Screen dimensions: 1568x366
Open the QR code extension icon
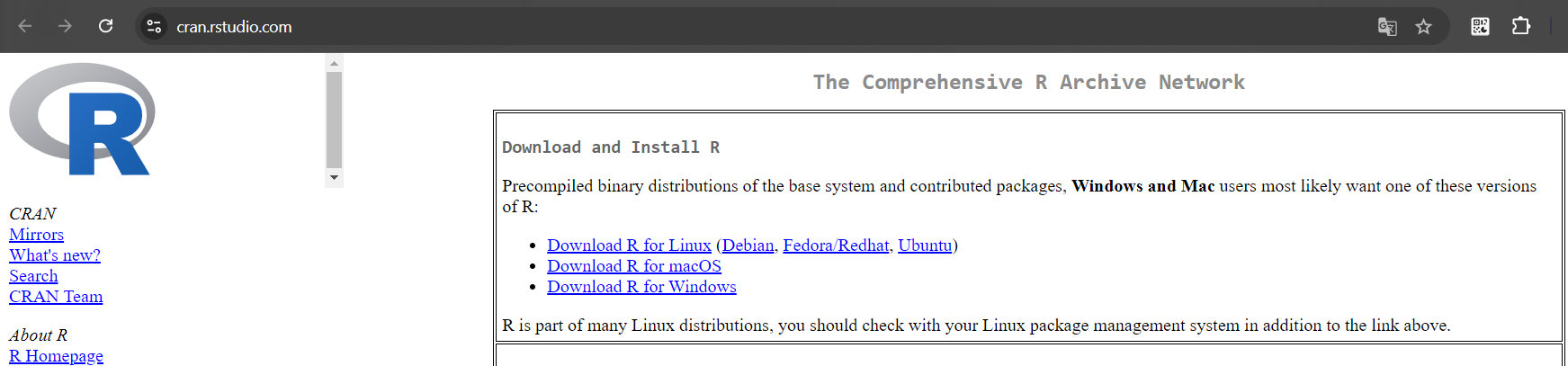pyautogui.click(x=1480, y=26)
